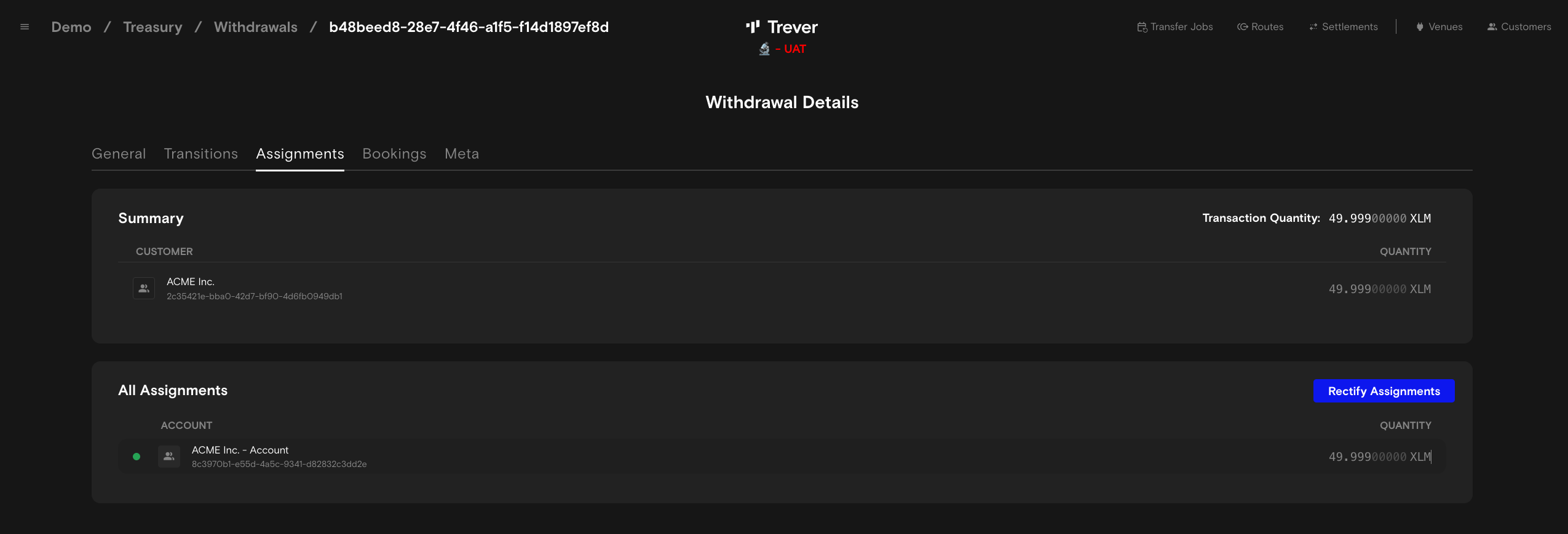Viewport: 1568px width, 534px height.
Task: Switch to the General tab
Action: click(119, 154)
